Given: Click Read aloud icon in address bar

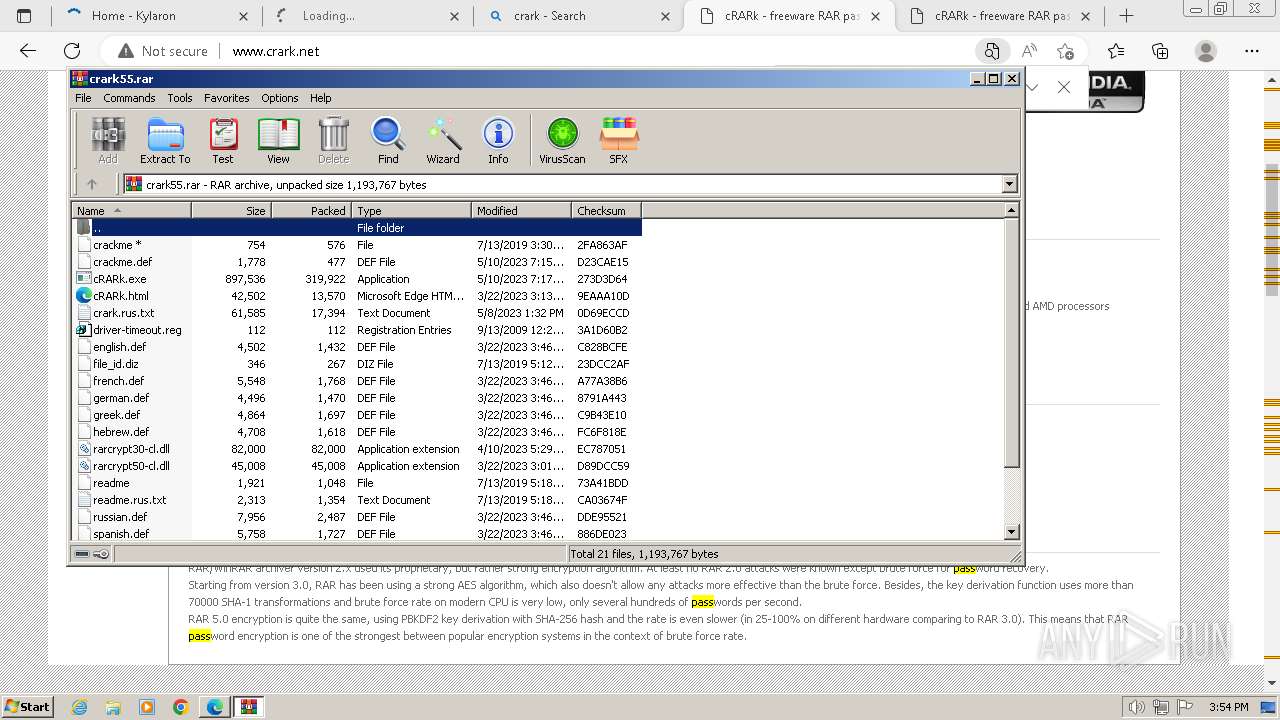Looking at the screenshot, I should pos(1029,51).
